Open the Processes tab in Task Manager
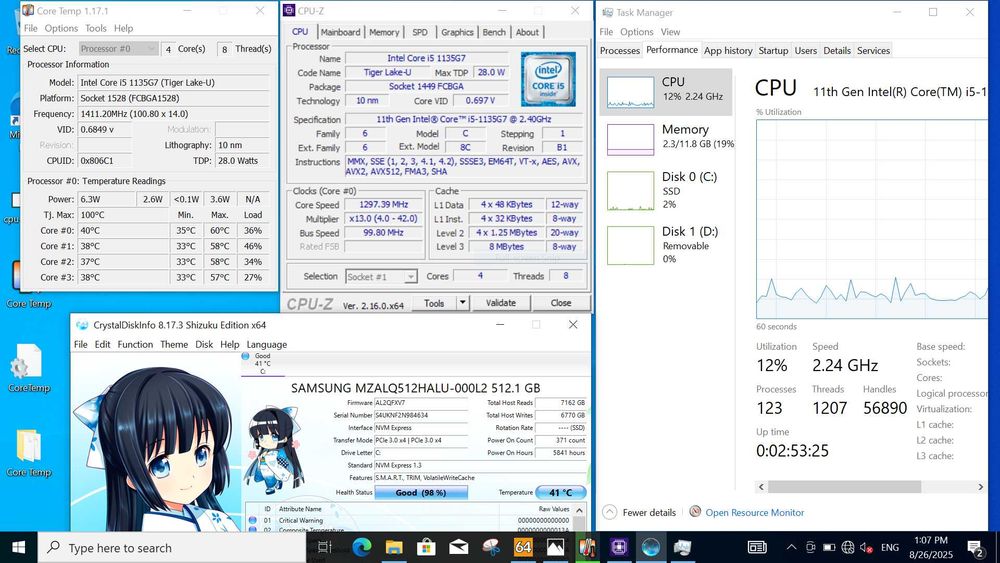 [619, 50]
